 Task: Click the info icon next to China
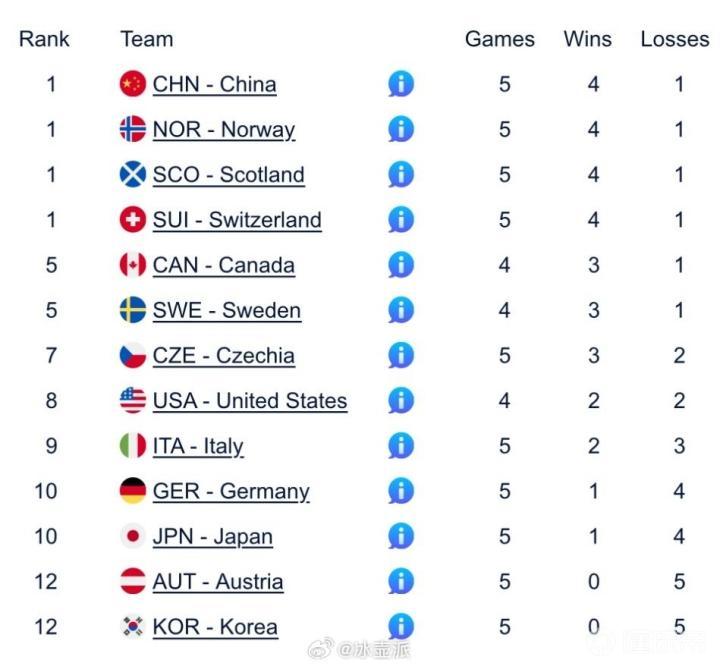click(x=400, y=84)
